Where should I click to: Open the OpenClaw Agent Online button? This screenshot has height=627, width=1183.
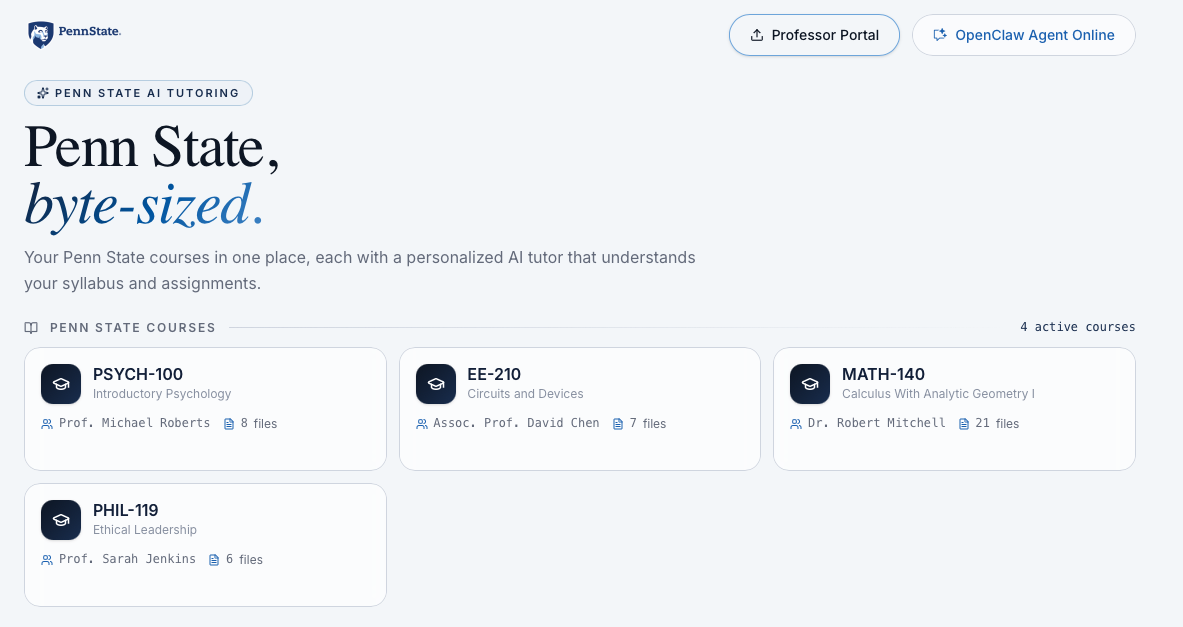(x=1023, y=35)
